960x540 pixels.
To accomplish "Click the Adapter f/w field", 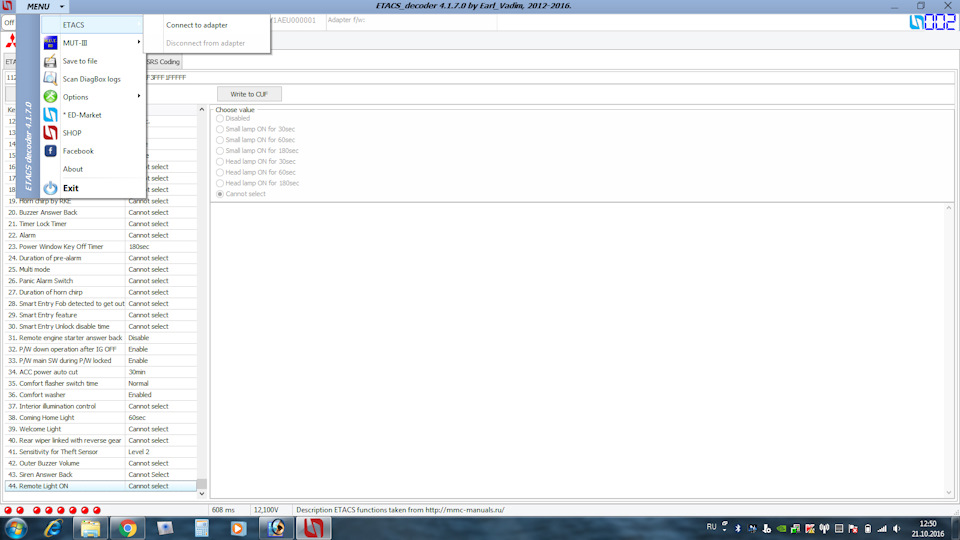I will [411, 22].
